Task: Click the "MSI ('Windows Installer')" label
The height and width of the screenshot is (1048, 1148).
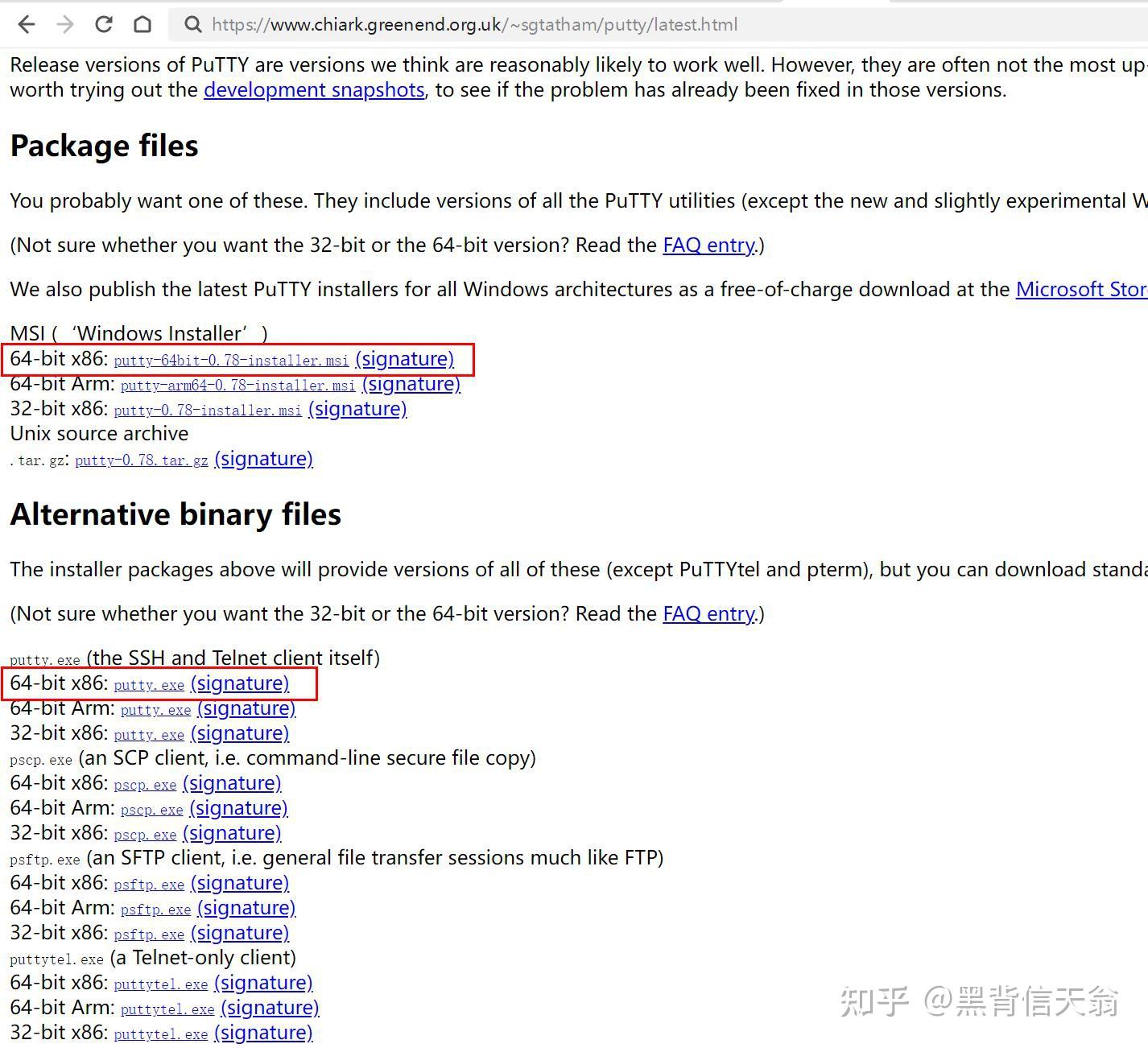Action: 138,334
